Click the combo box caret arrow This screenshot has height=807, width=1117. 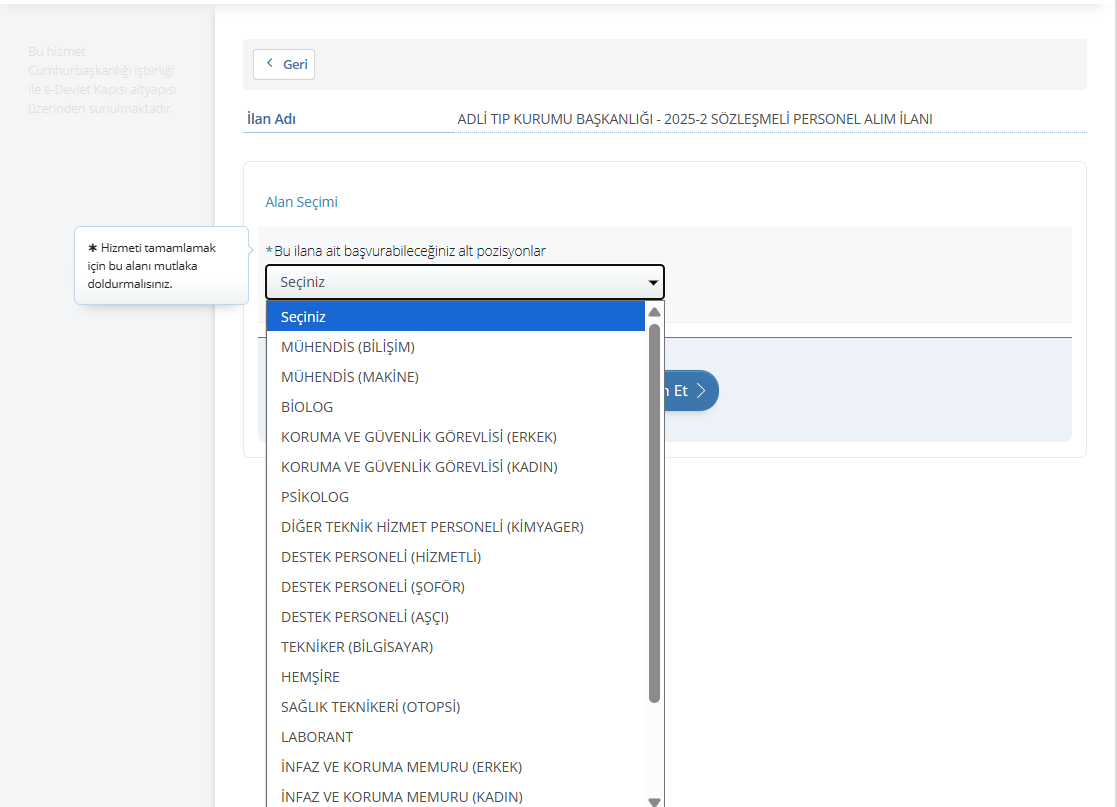653,283
